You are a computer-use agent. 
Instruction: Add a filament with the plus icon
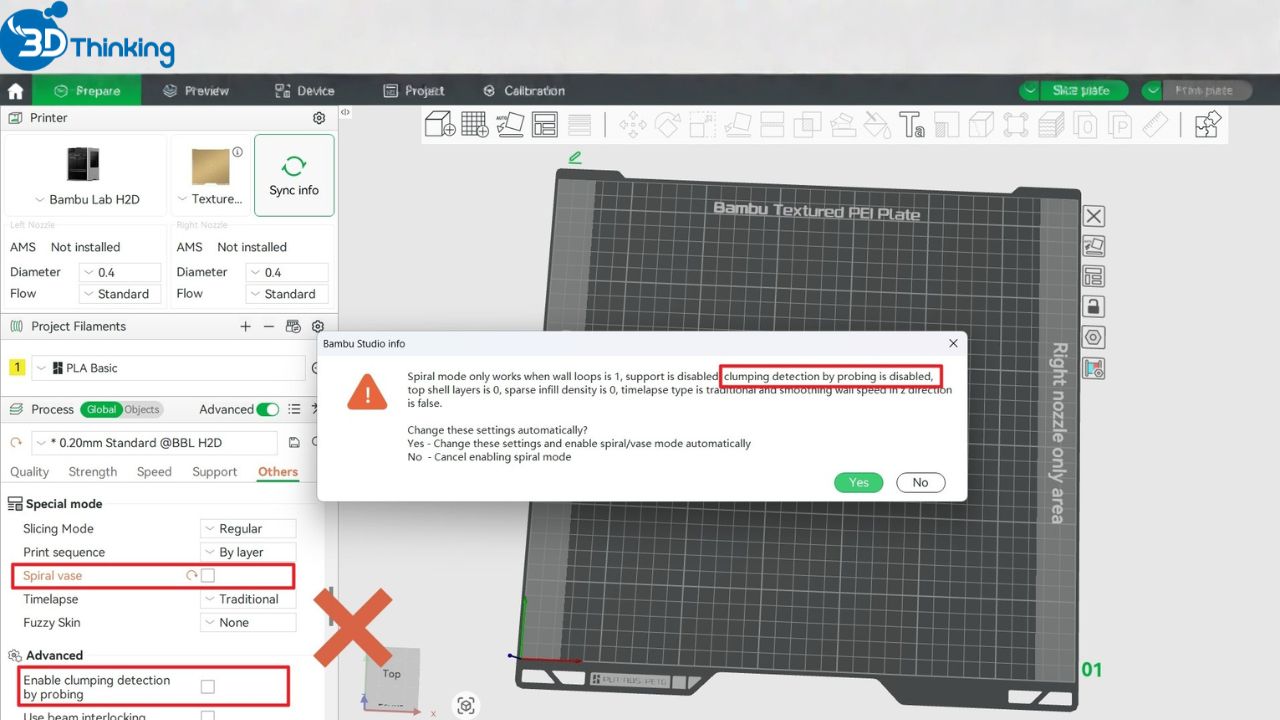(x=246, y=326)
